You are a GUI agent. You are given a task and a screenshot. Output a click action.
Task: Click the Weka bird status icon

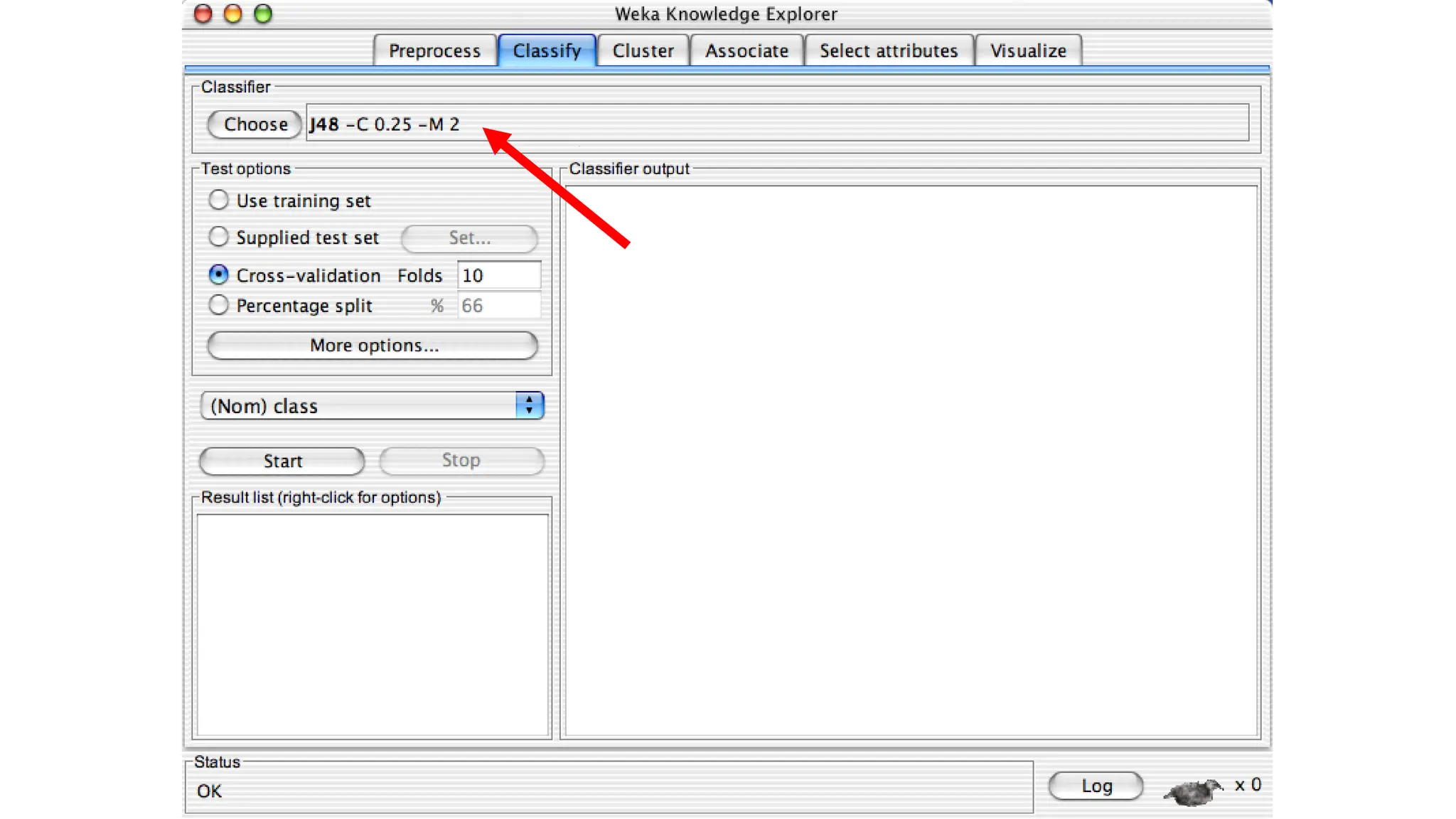pyautogui.click(x=1194, y=790)
